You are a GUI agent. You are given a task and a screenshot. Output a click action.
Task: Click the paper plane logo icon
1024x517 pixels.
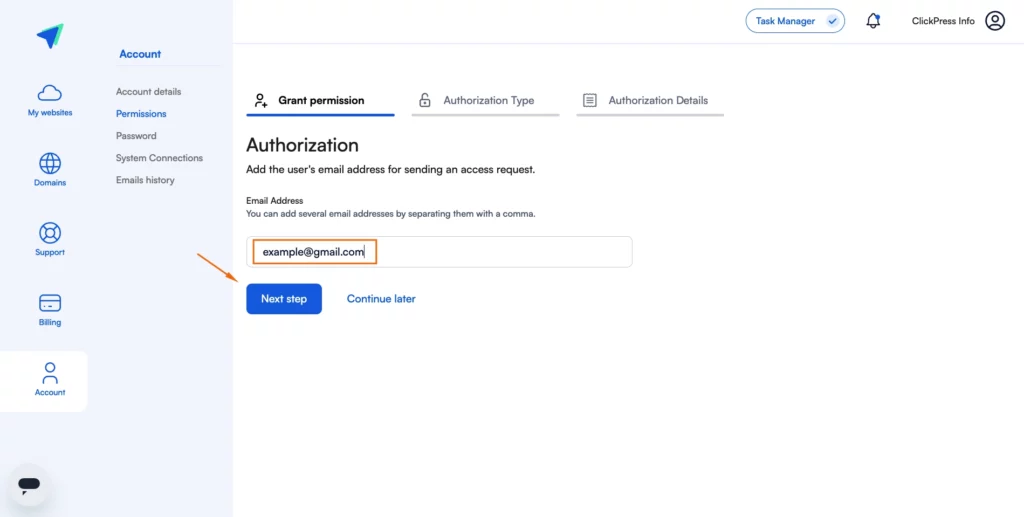tap(50, 36)
